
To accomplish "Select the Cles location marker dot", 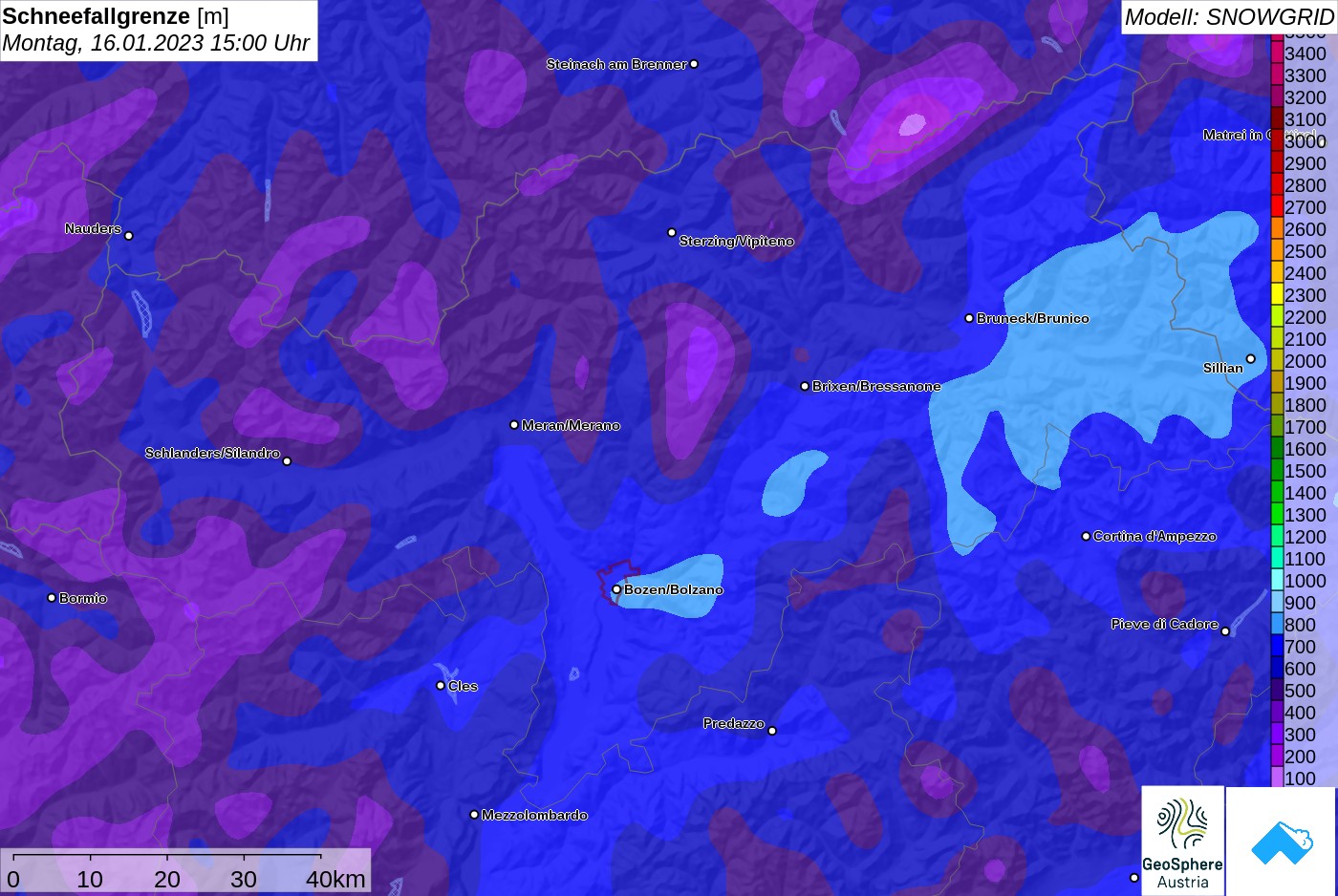I will 441,685.
